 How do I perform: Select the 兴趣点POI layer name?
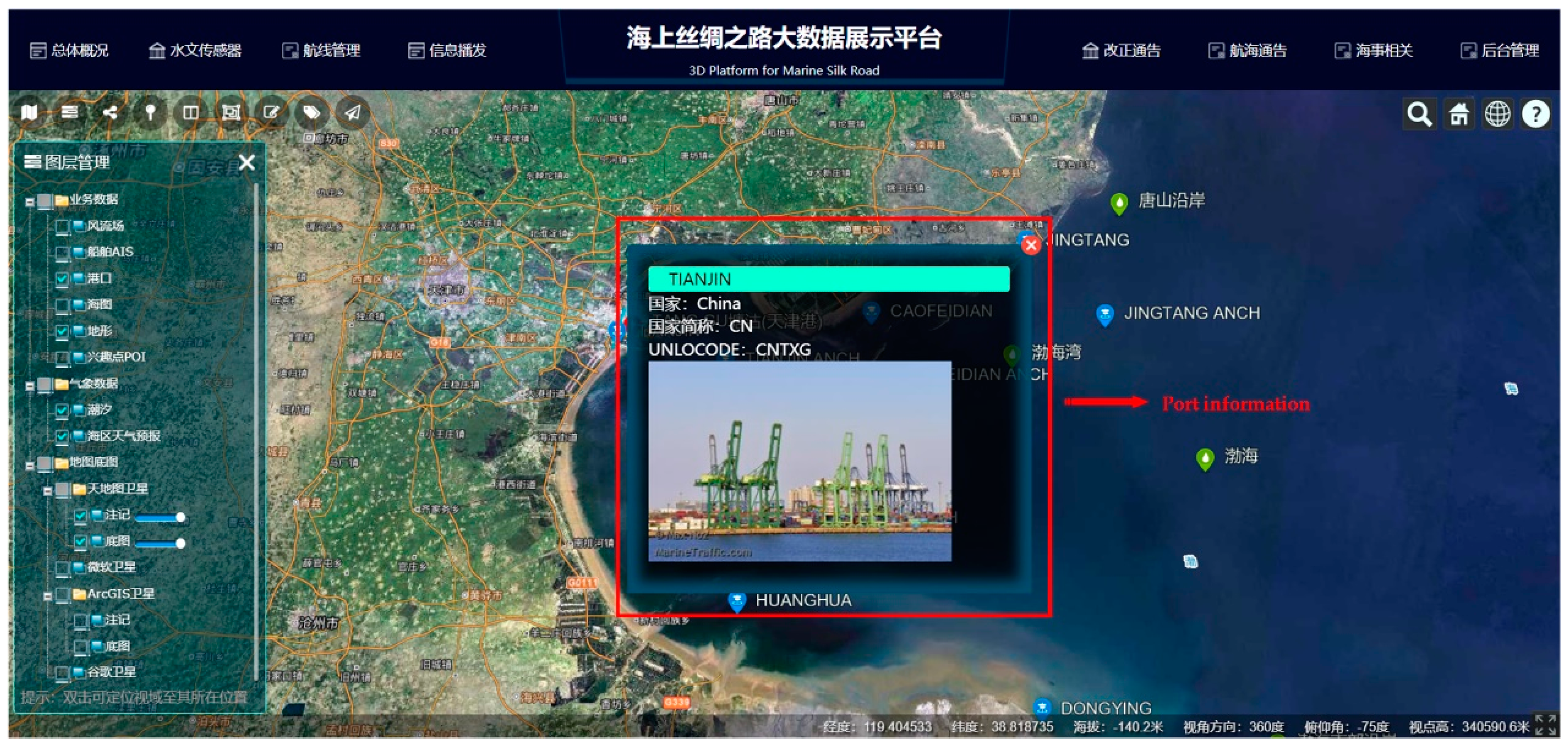pyautogui.click(x=116, y=357)
